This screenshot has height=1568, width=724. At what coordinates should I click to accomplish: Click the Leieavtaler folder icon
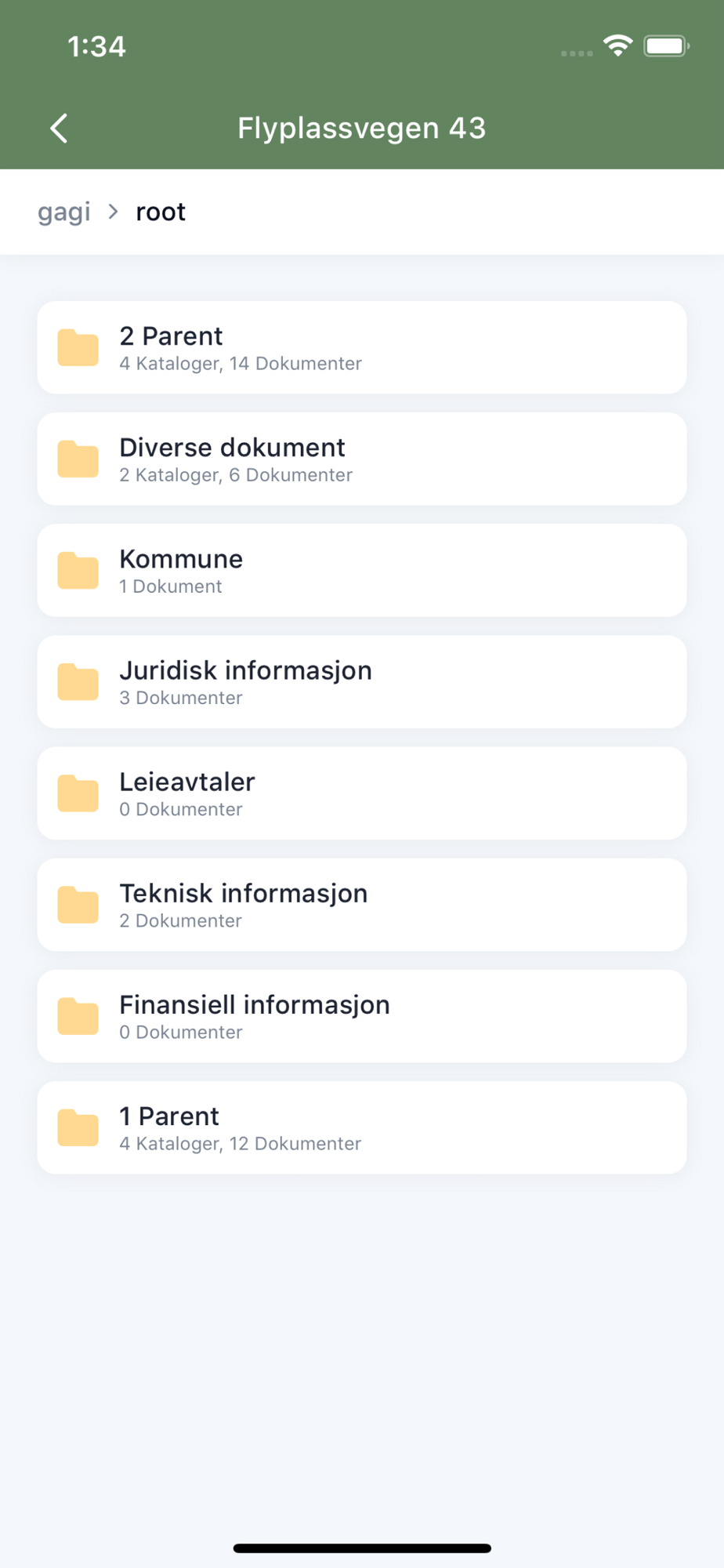tap(78, 793)
